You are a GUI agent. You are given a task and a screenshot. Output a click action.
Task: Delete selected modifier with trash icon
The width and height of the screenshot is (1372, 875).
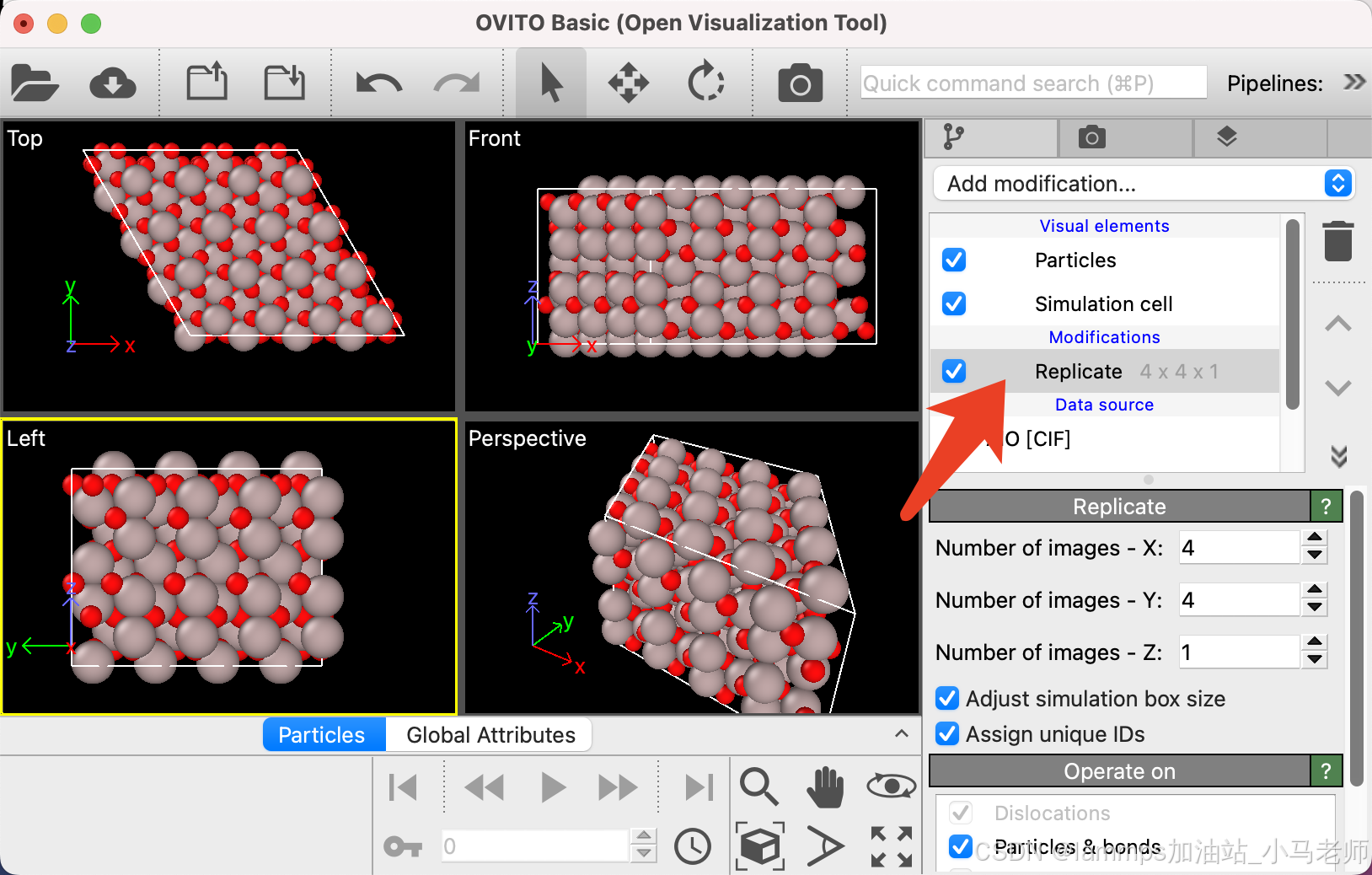click(x=1338, y=241)
